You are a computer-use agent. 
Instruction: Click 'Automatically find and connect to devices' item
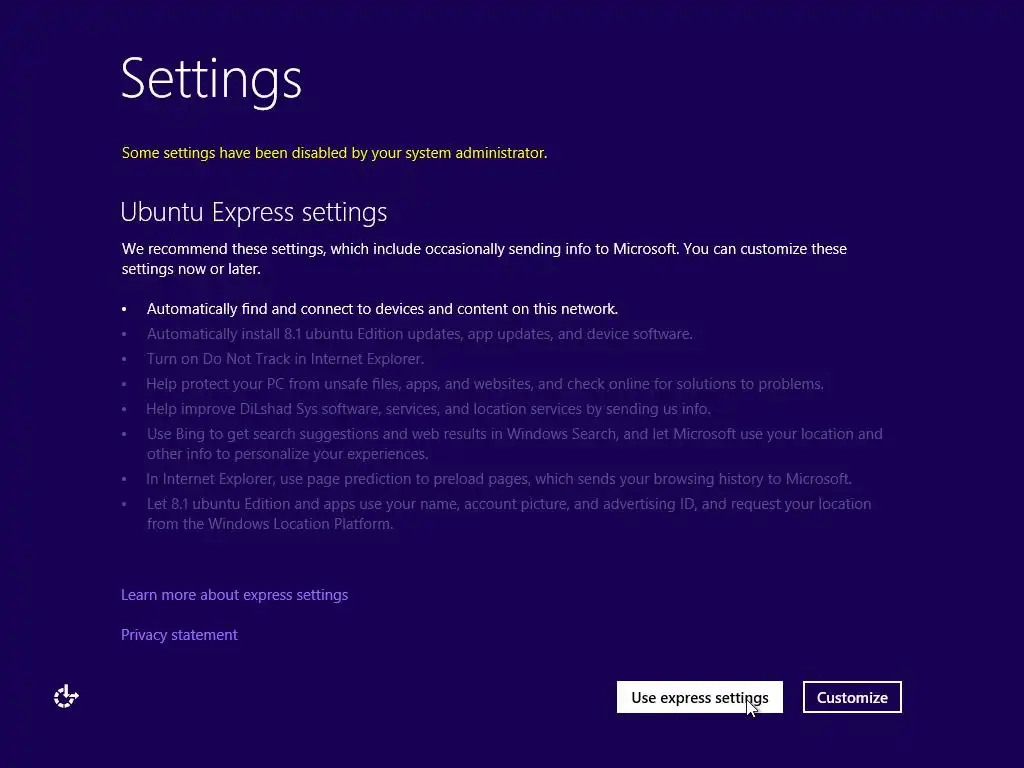pyautogui.click(x=382, y=309)
